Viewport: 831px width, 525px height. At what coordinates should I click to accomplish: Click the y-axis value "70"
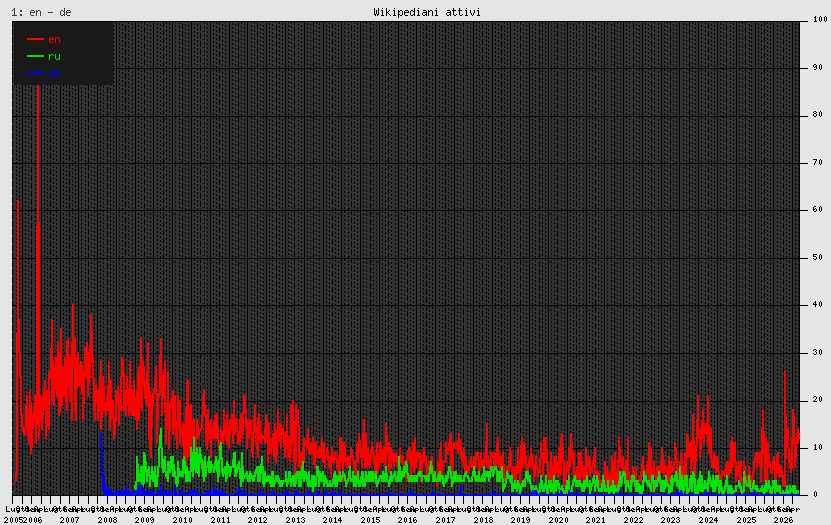(818, 162)
